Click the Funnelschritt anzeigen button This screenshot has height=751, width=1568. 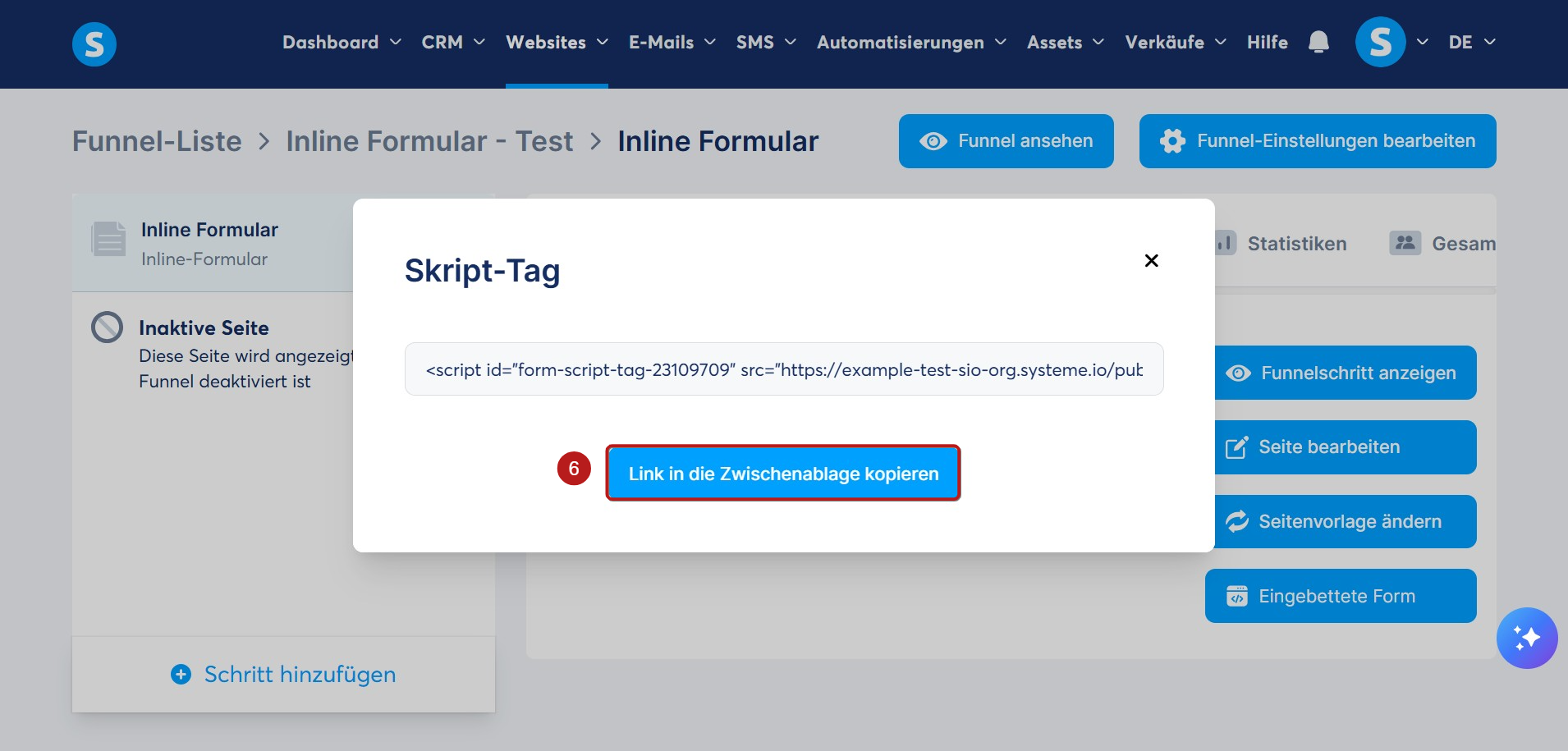click(1346, 373)
